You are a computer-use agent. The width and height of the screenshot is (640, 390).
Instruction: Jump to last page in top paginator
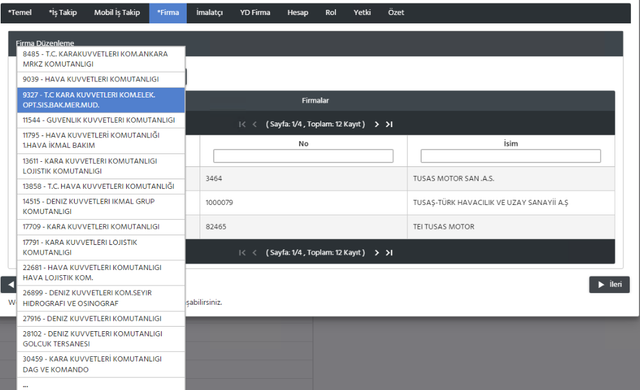click(389, 124)
